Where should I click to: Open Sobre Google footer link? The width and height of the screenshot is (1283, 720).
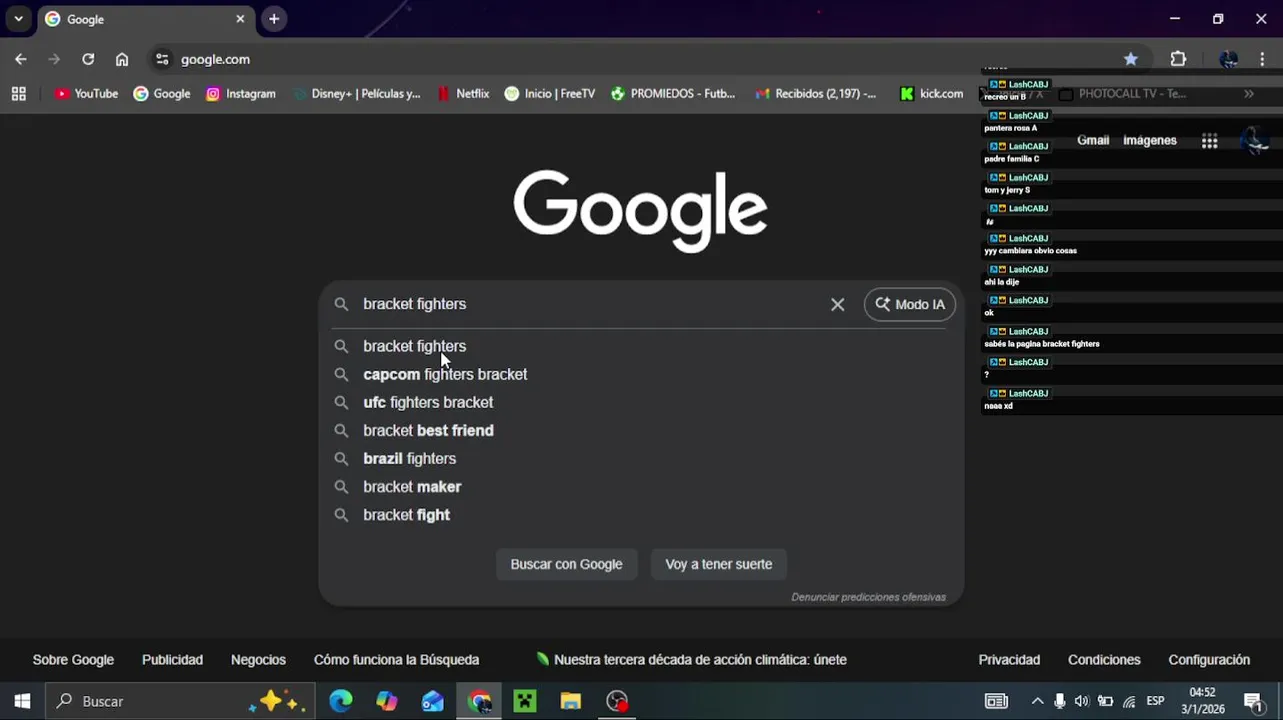[x=73, y=660]
